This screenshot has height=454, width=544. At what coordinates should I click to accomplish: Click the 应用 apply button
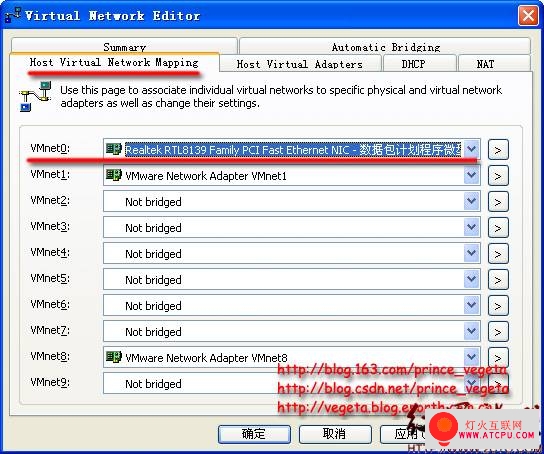click(404, 434)
